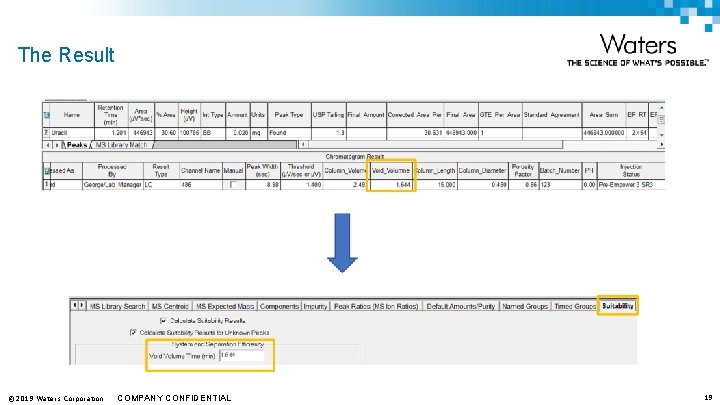Click the Threshold column header
720x405 pixels.
tap(301, 171)
